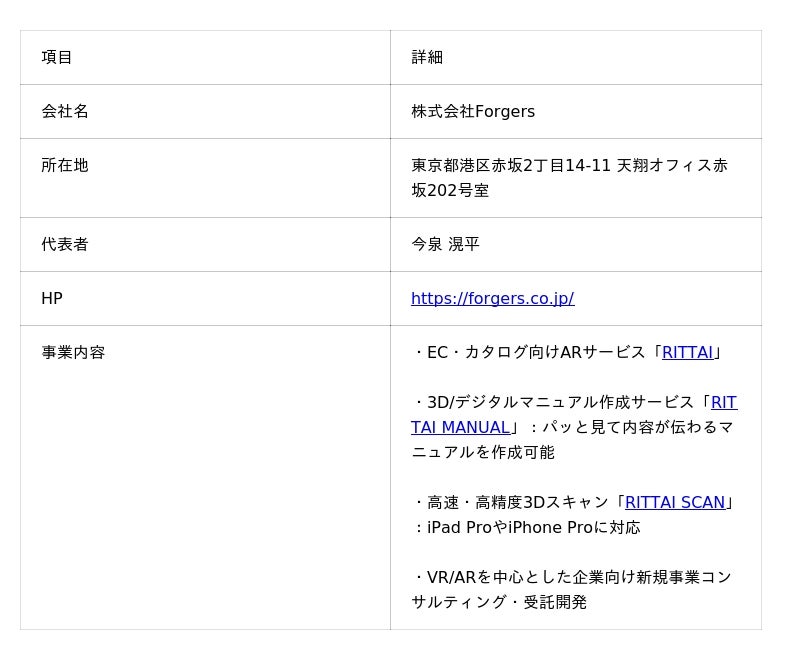Select the 代表者 label cell
Screen dimensions: 800x660
pyautogui.click(x=65, y=244)
